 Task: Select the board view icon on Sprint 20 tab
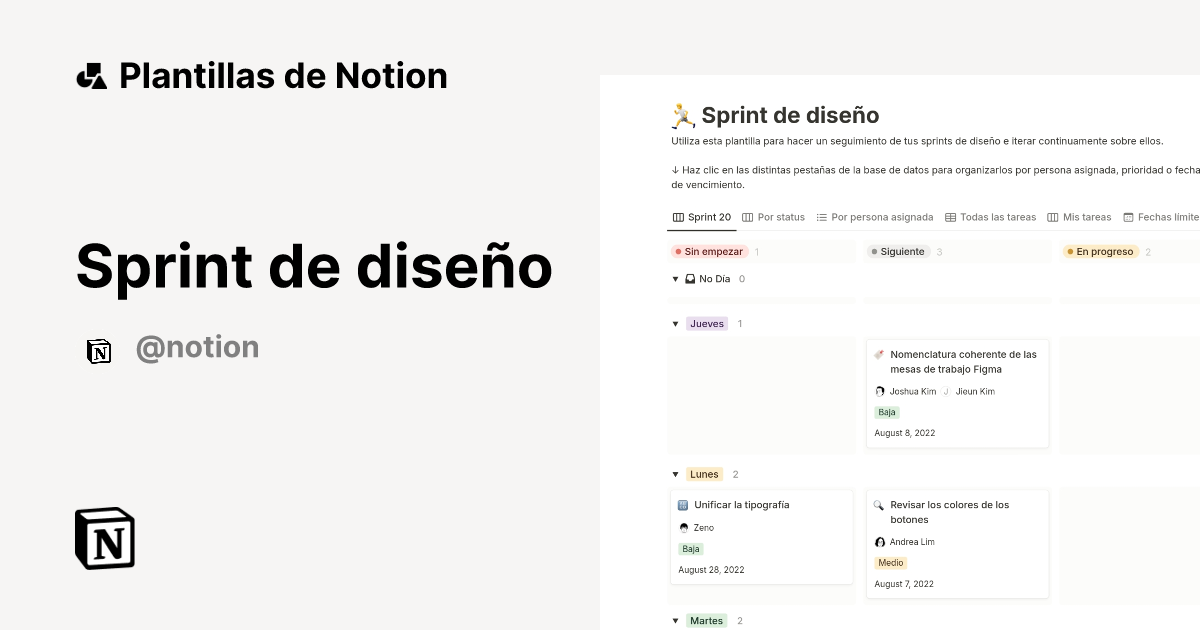point(676,217)
